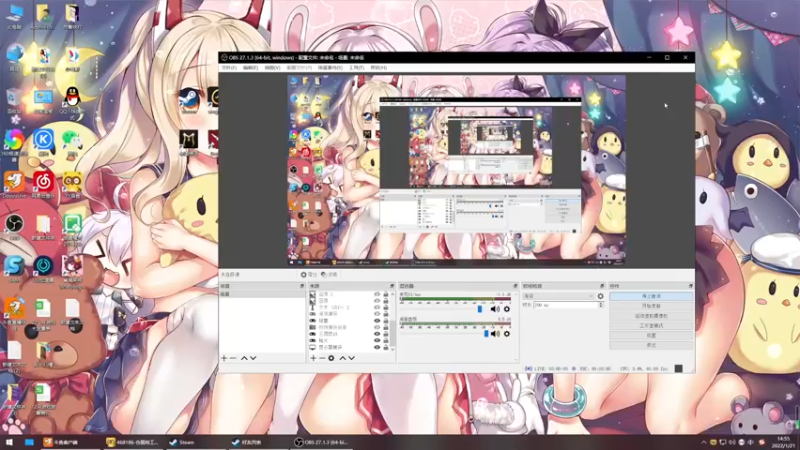Viewport: 800px width, 450px height.
Task: Pop out the Audio Mixer (混音器) dock panel
Action: click(515, 286)
